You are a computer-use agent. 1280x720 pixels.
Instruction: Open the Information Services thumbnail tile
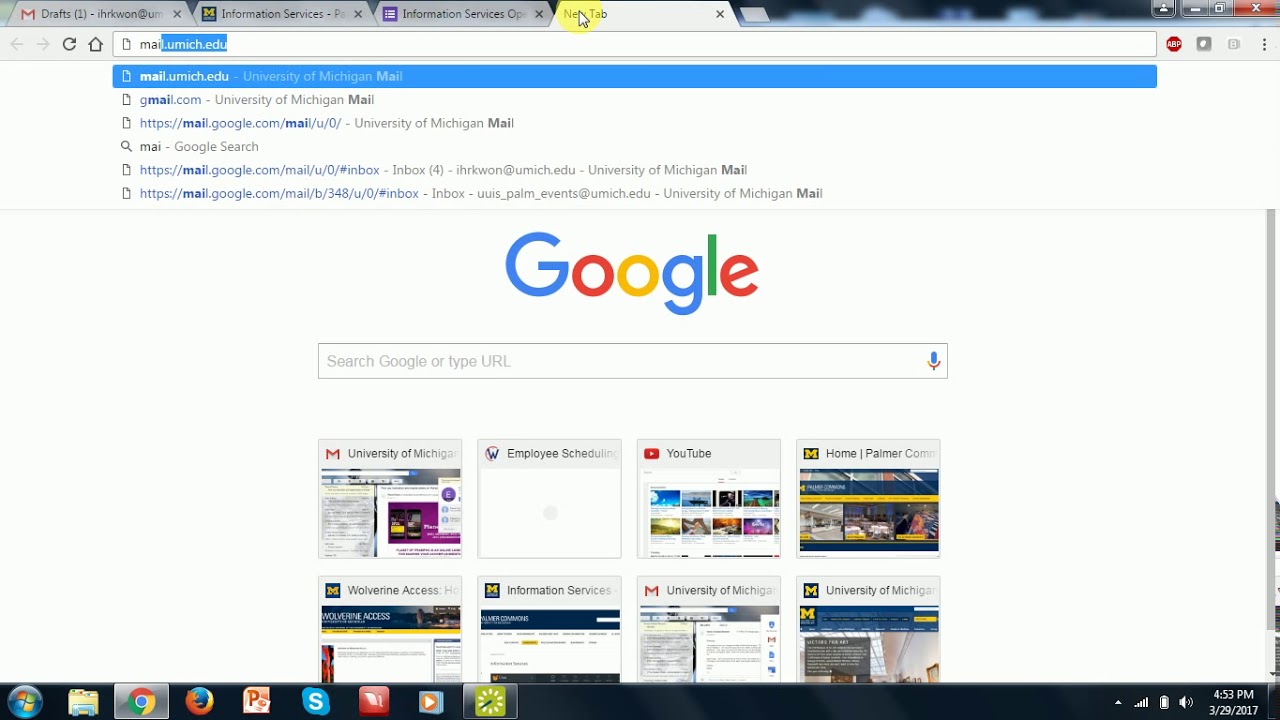point(549,630)
